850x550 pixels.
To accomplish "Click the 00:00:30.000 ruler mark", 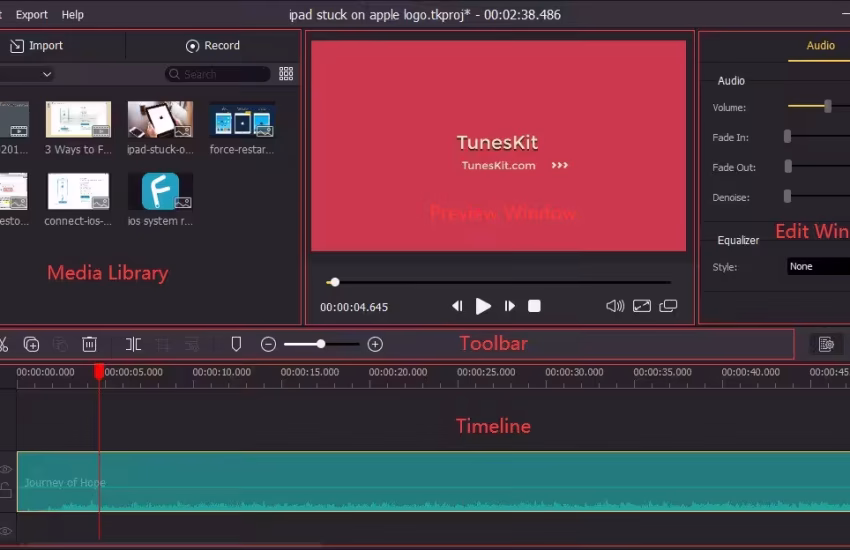I will click(575, 372).
